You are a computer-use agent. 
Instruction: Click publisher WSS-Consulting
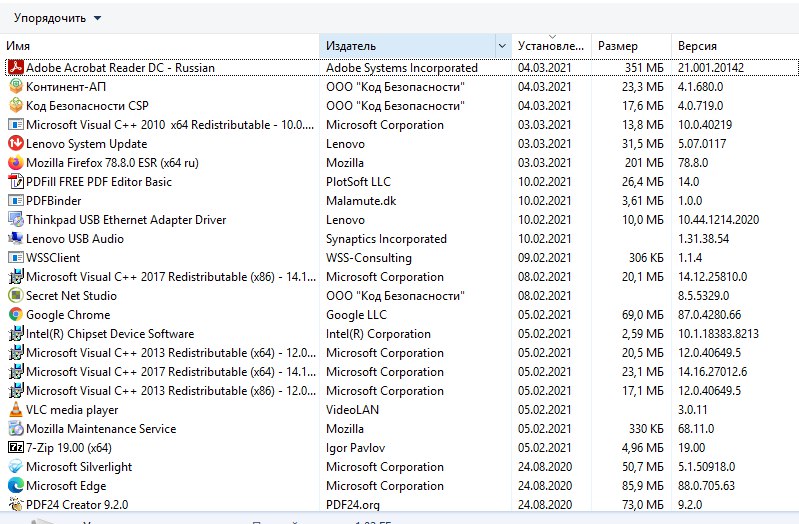[369, 258]
